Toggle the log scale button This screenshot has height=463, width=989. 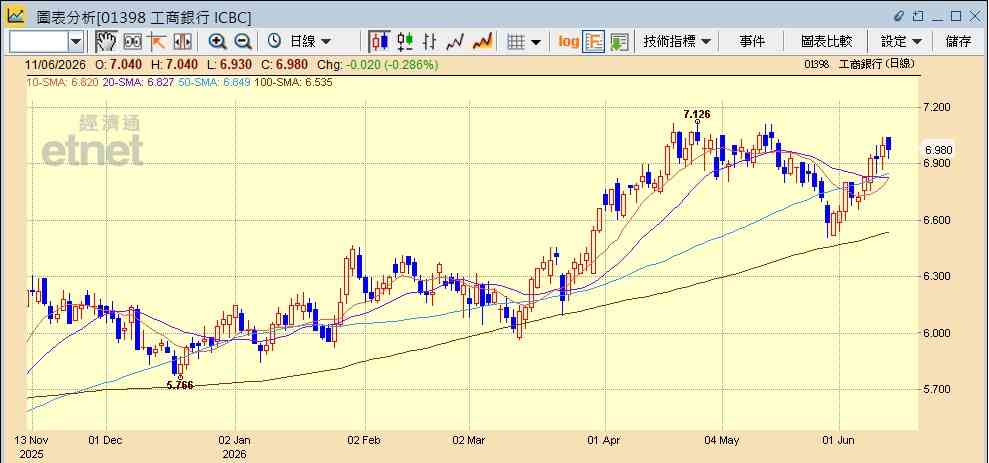568,42
